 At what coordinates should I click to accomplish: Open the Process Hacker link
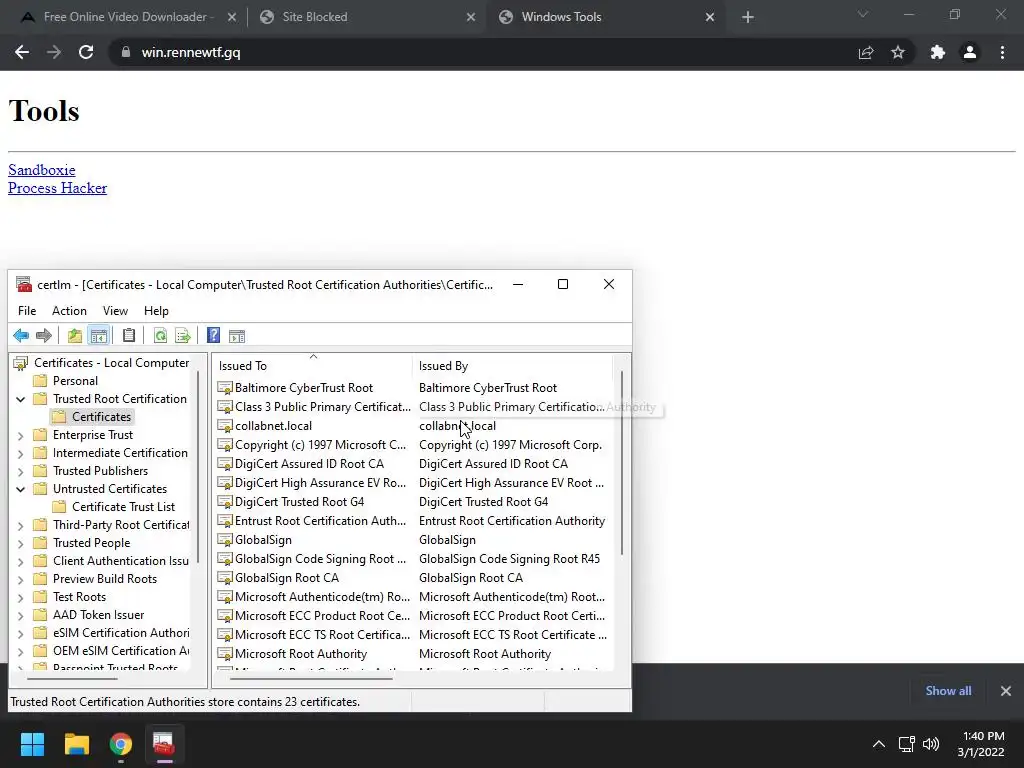(x=57, y=188)
